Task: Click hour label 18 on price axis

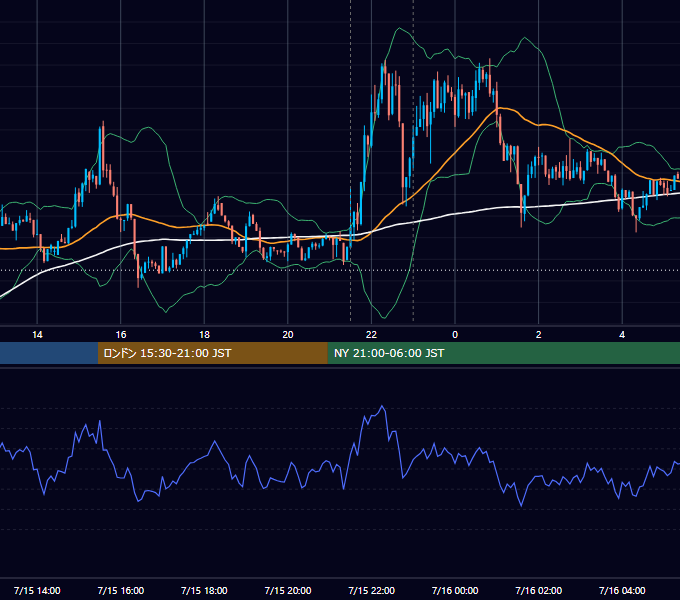Action: pos(204,335)
